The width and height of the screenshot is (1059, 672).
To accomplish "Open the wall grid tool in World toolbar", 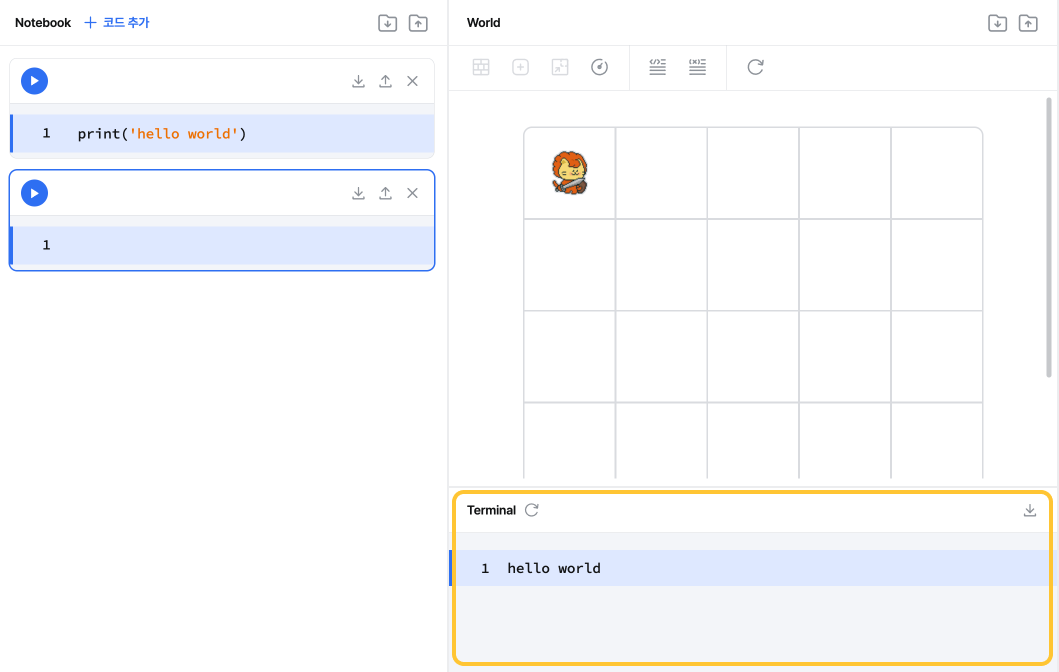I will (481, 67).
